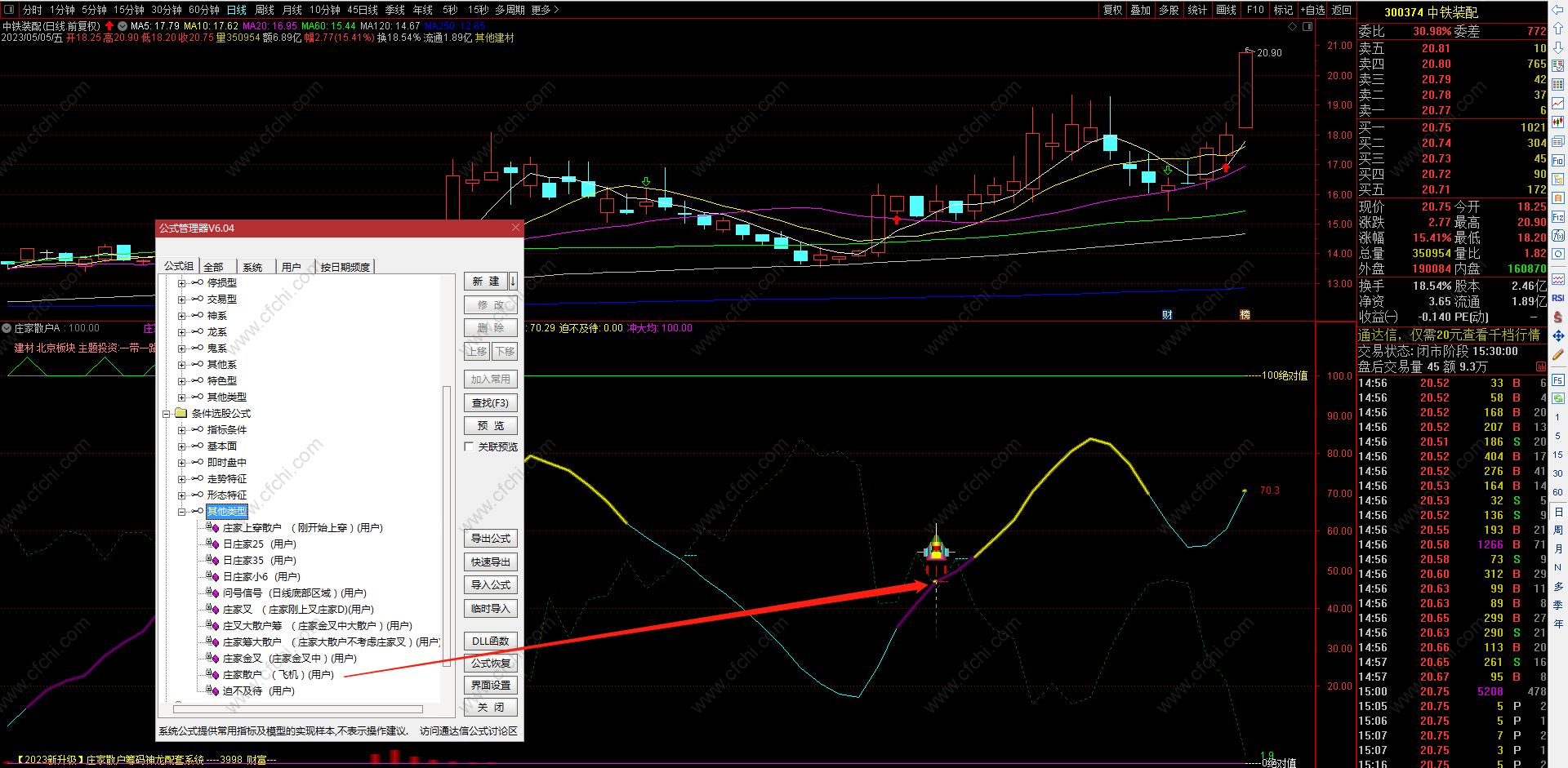Click the formula tree vertical scrollbar
Screen dimensions: 1568x768
tap(446, 522)
